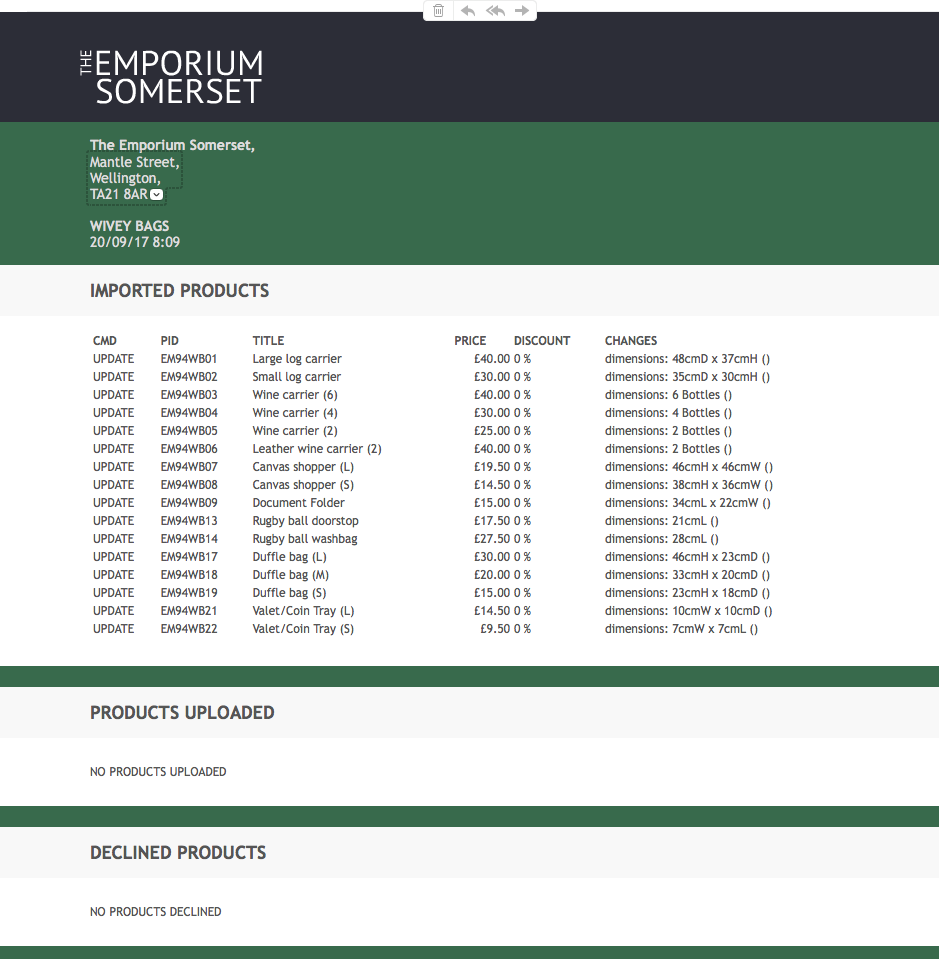
Task: Click the PID column header
Action: (x=169, y=341)
